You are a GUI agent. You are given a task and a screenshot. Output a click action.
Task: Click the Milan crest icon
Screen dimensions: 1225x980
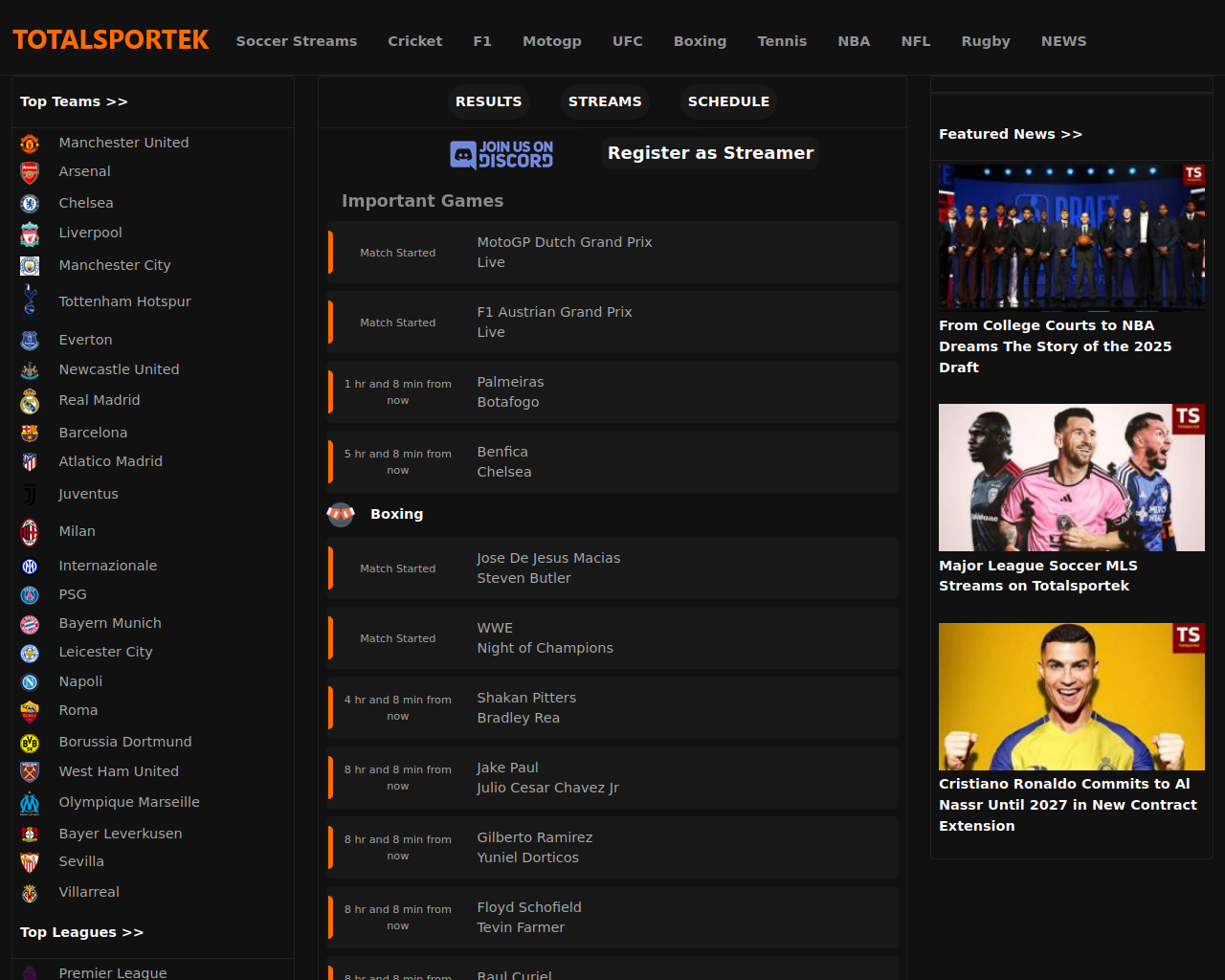pyautogui.click(x=30, y=531)
